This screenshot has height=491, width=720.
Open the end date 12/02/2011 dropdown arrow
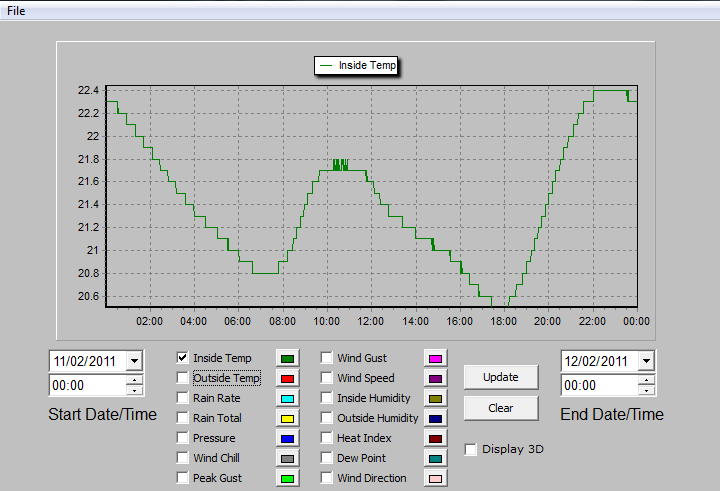click(646, 361)
